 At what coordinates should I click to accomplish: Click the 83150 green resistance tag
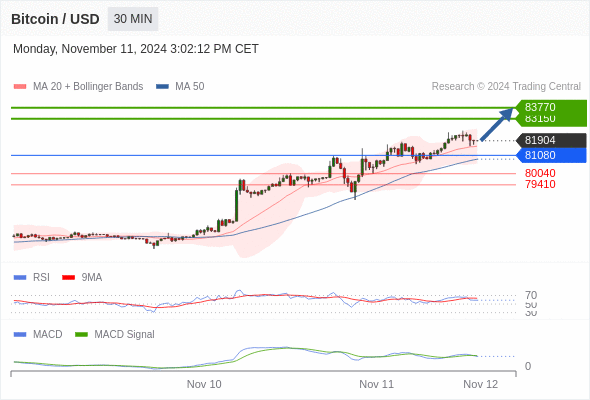tap(551, 120)
